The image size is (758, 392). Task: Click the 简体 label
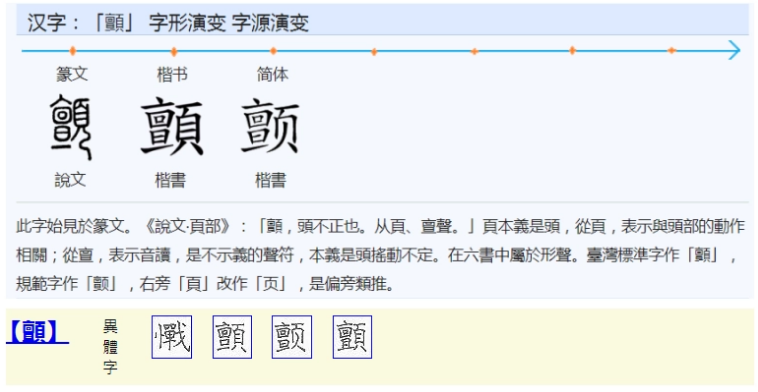(272, 74)
